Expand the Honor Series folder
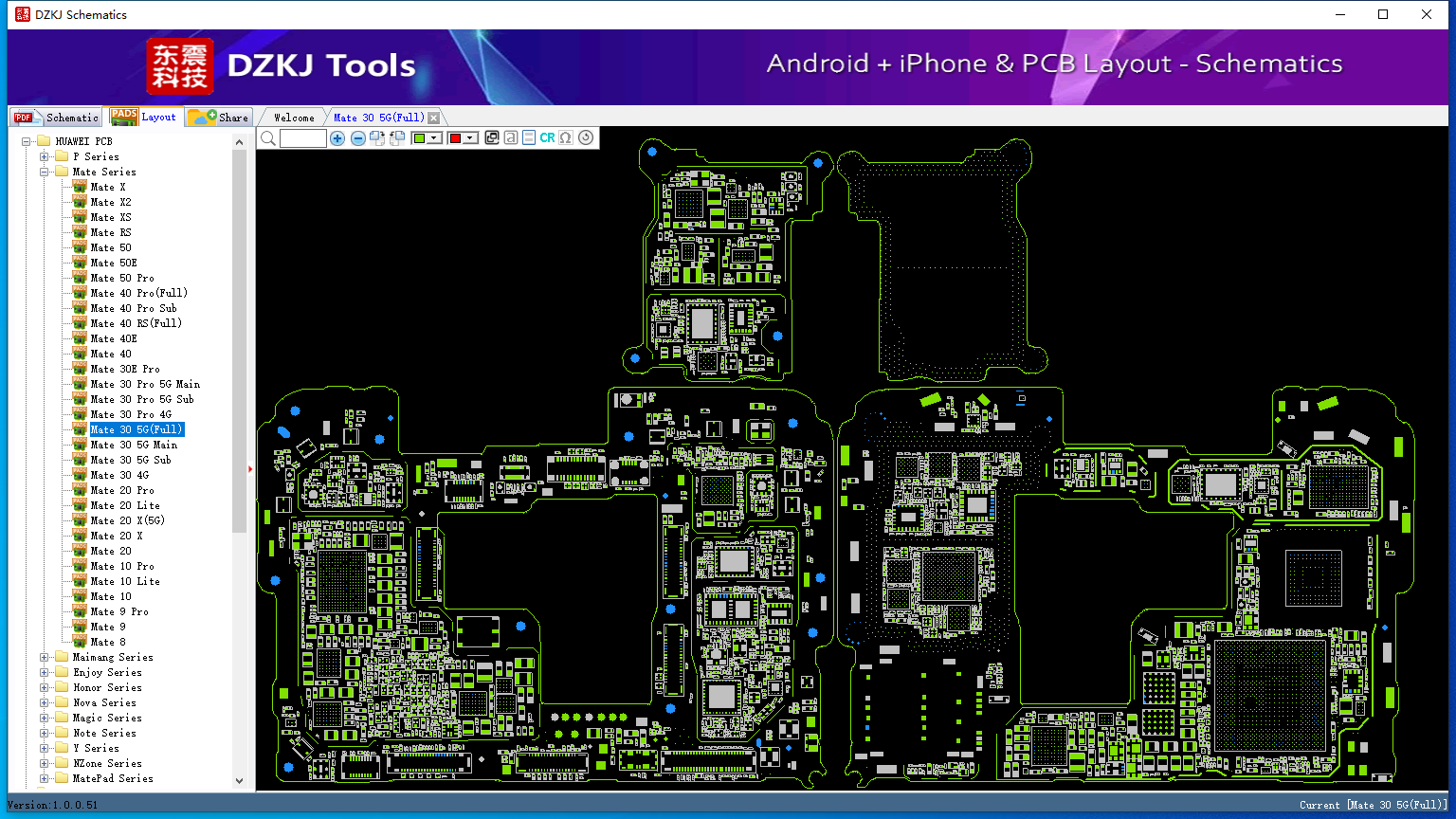This screenshot has height=819, width=1456. [45, 687]
